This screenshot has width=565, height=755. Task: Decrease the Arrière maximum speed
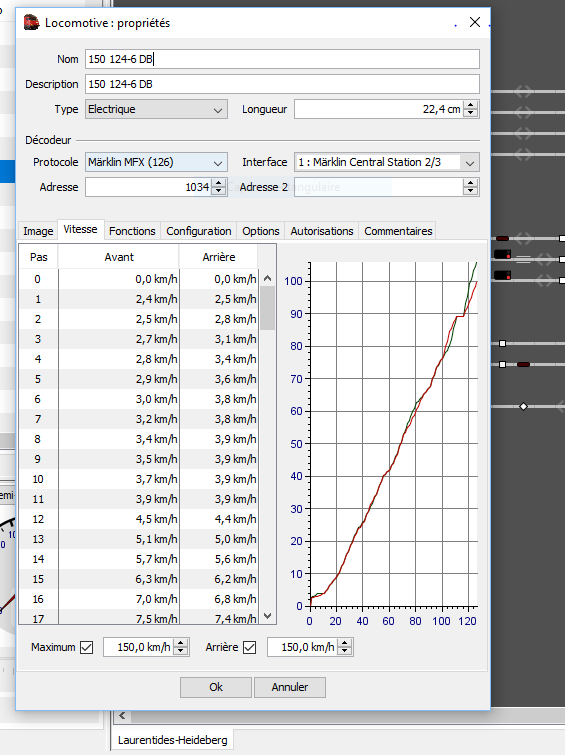pos(344,651)
